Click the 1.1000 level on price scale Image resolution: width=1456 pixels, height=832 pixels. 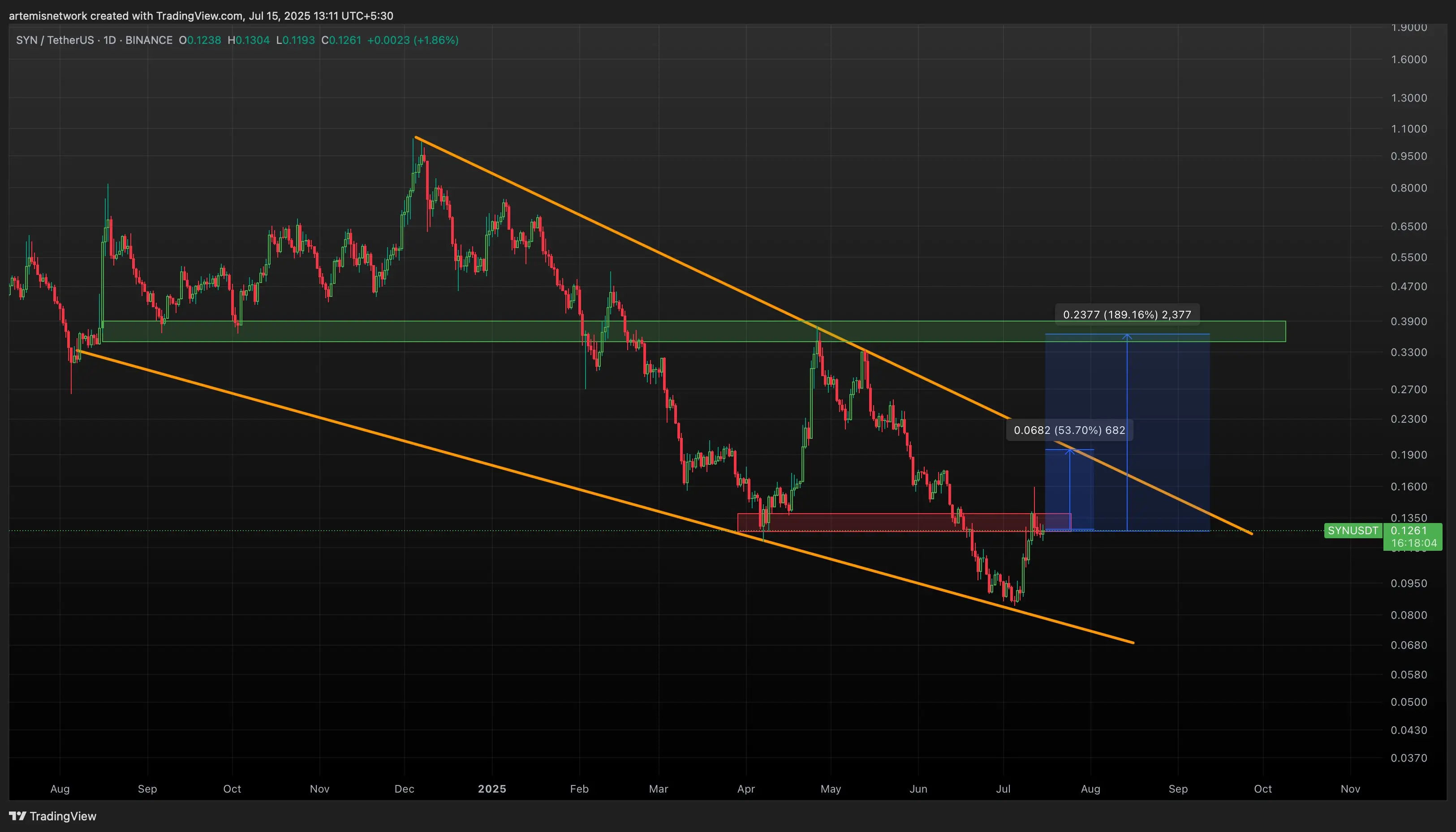1409,129
